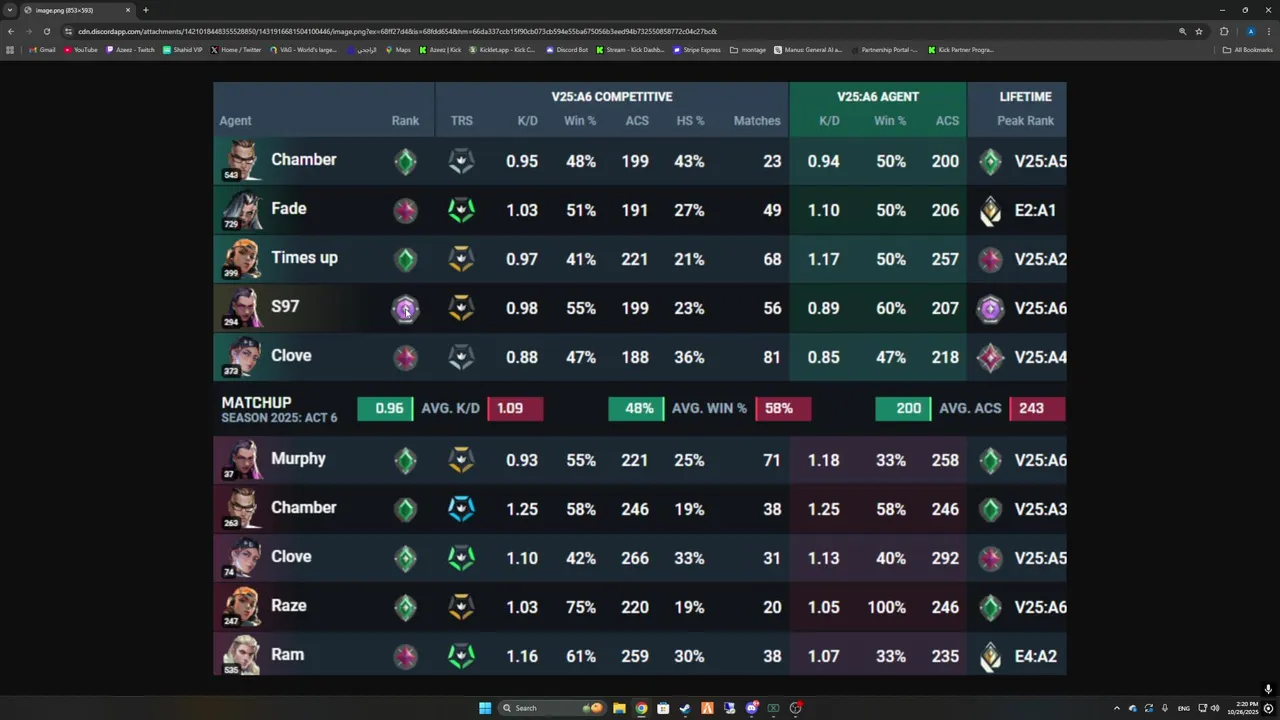This screenshot has height=720, width=1280.
Task: Click Raze's 100% agent win rate
Action: [887, 607]
